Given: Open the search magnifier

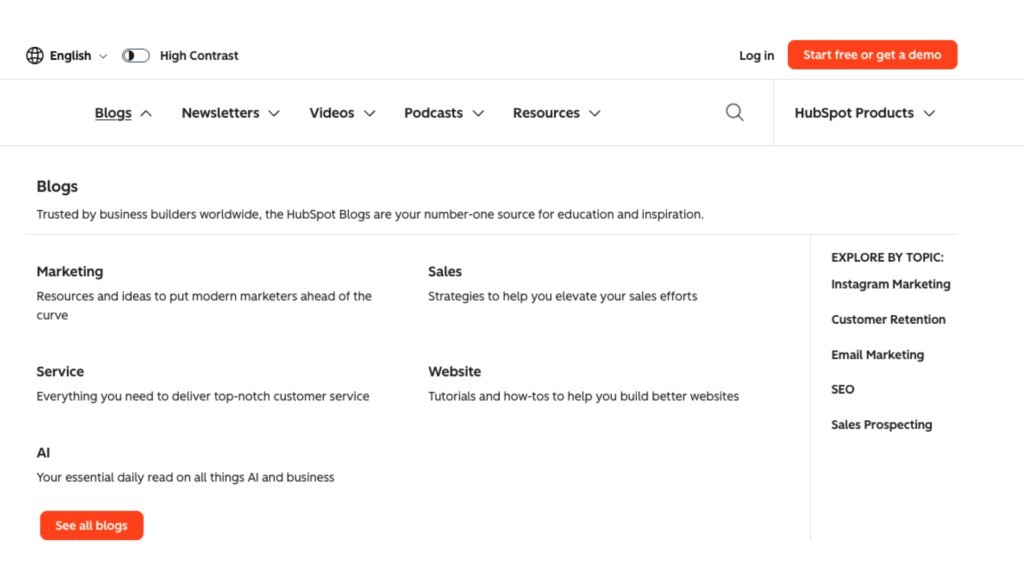Looking at the screenshot, I should click(x=734, y=112).
